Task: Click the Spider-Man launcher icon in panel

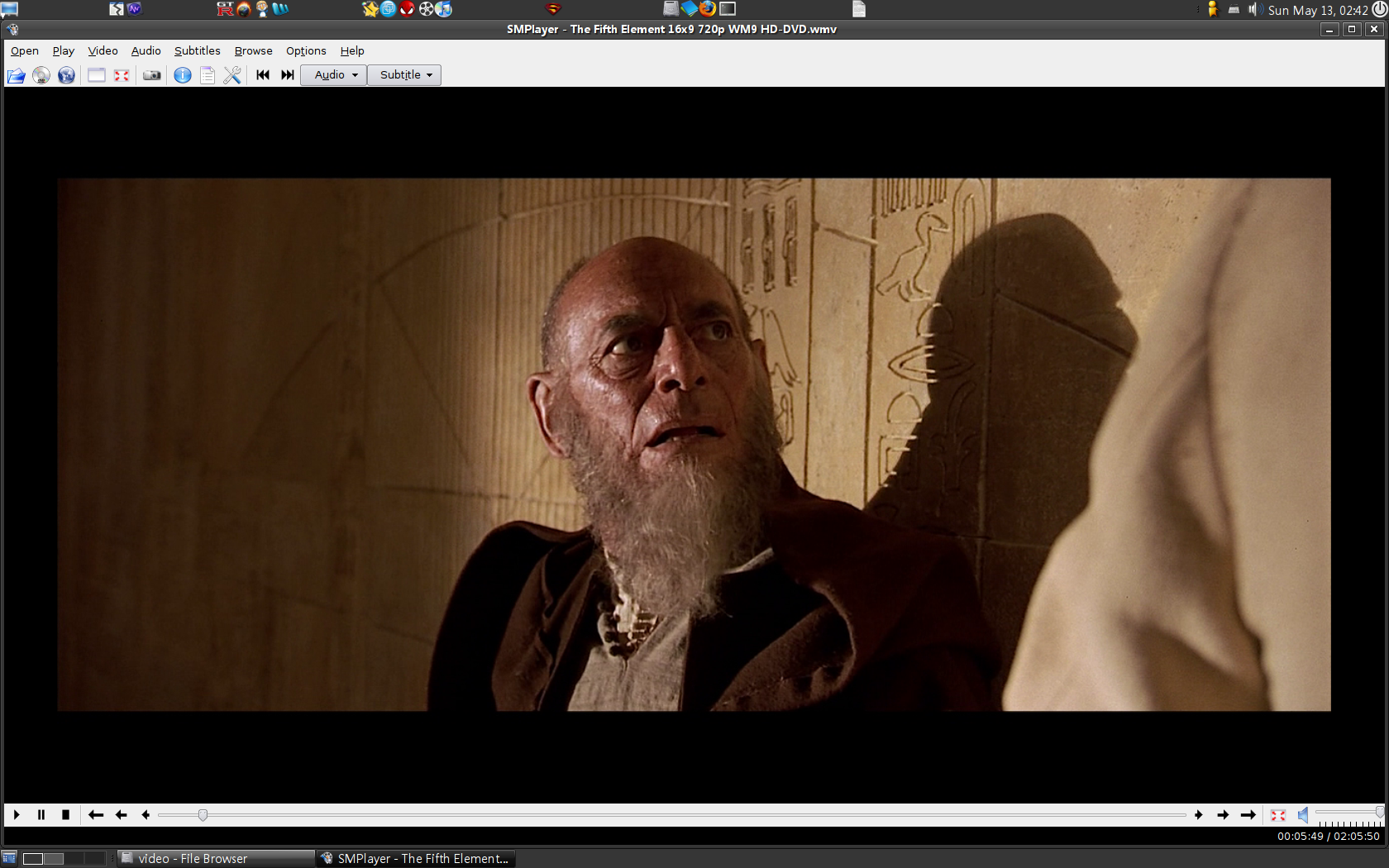Action: coord(407,9)
